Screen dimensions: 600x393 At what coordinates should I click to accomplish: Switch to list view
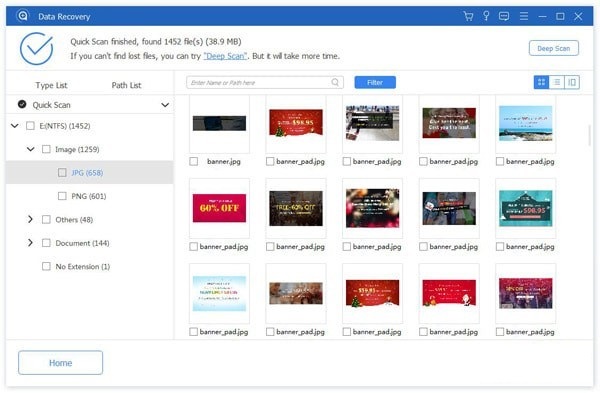pyautogui.click(x=557, y=82)
